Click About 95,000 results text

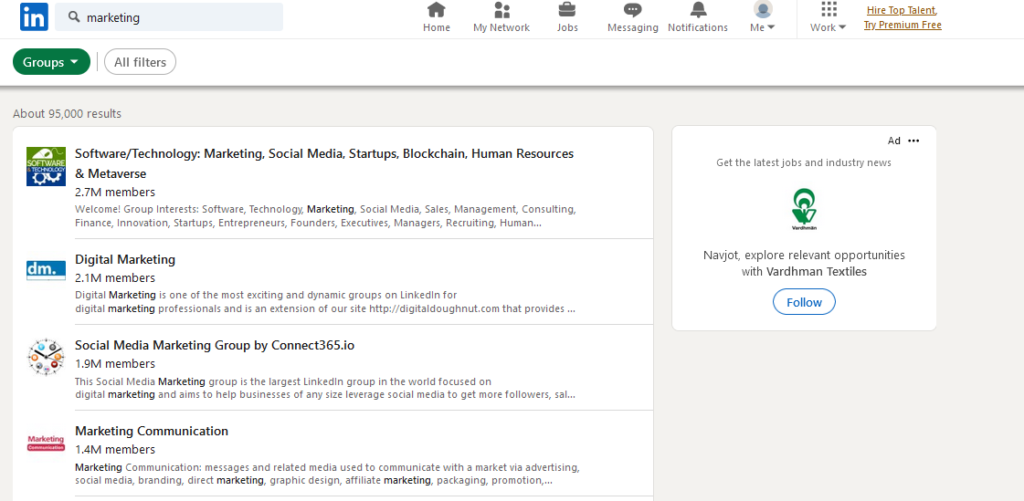click(x=67, y=114)
